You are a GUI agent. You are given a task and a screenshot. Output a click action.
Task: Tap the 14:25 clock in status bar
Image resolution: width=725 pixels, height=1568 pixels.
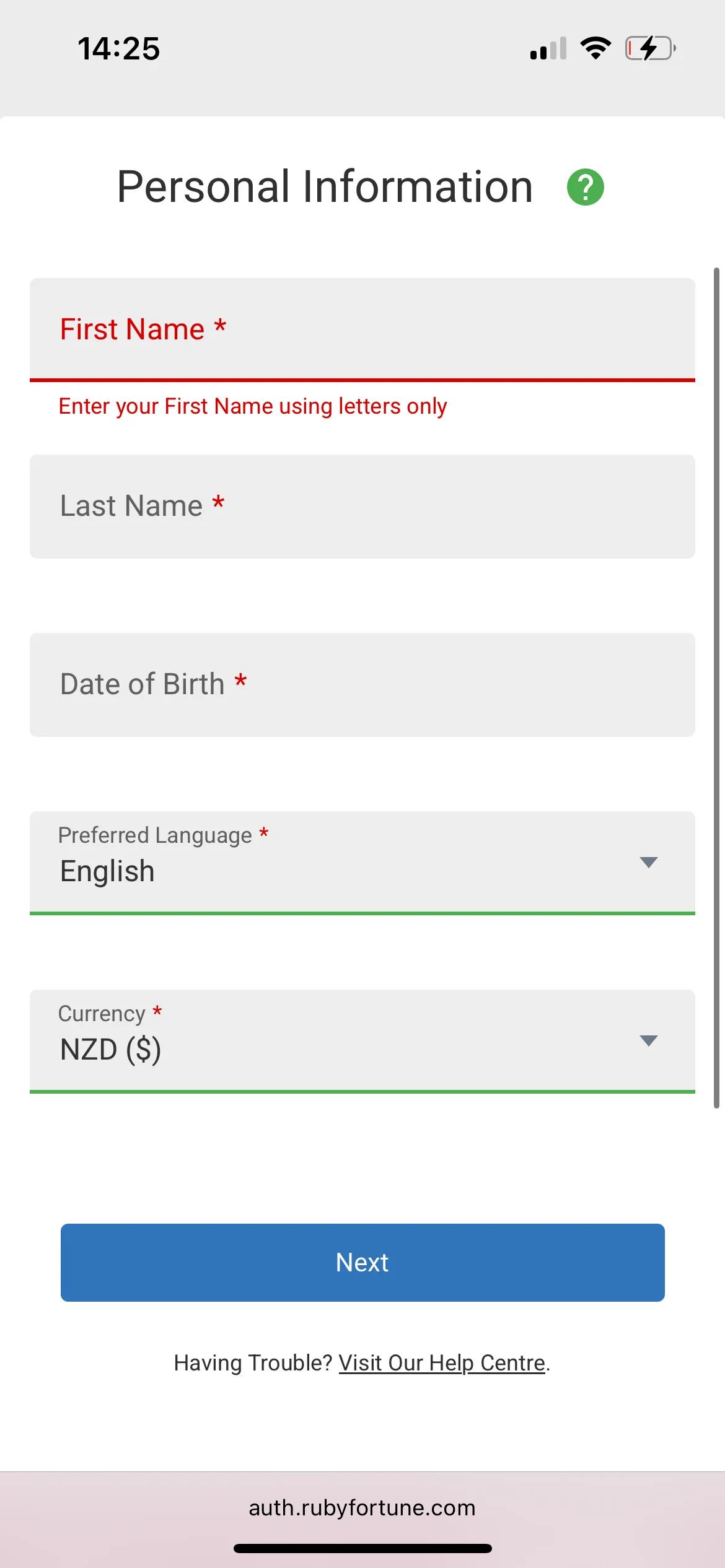119,48
